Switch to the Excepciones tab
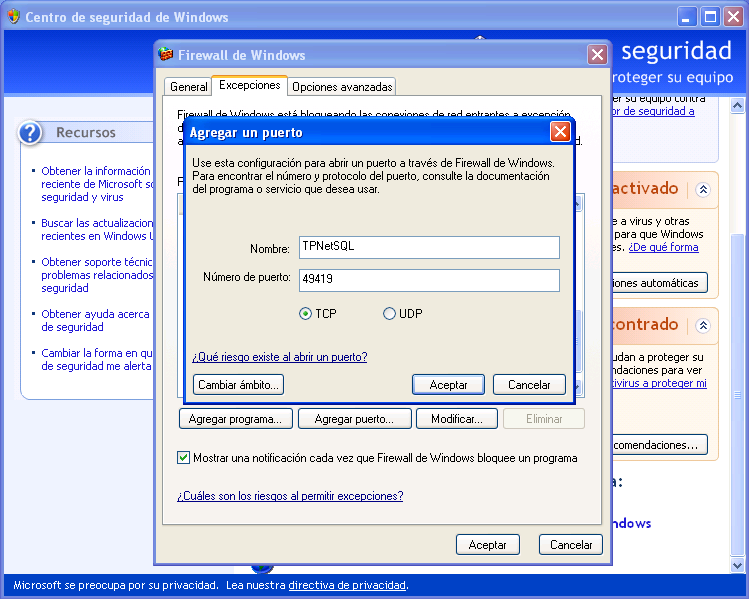 (249, 85)
